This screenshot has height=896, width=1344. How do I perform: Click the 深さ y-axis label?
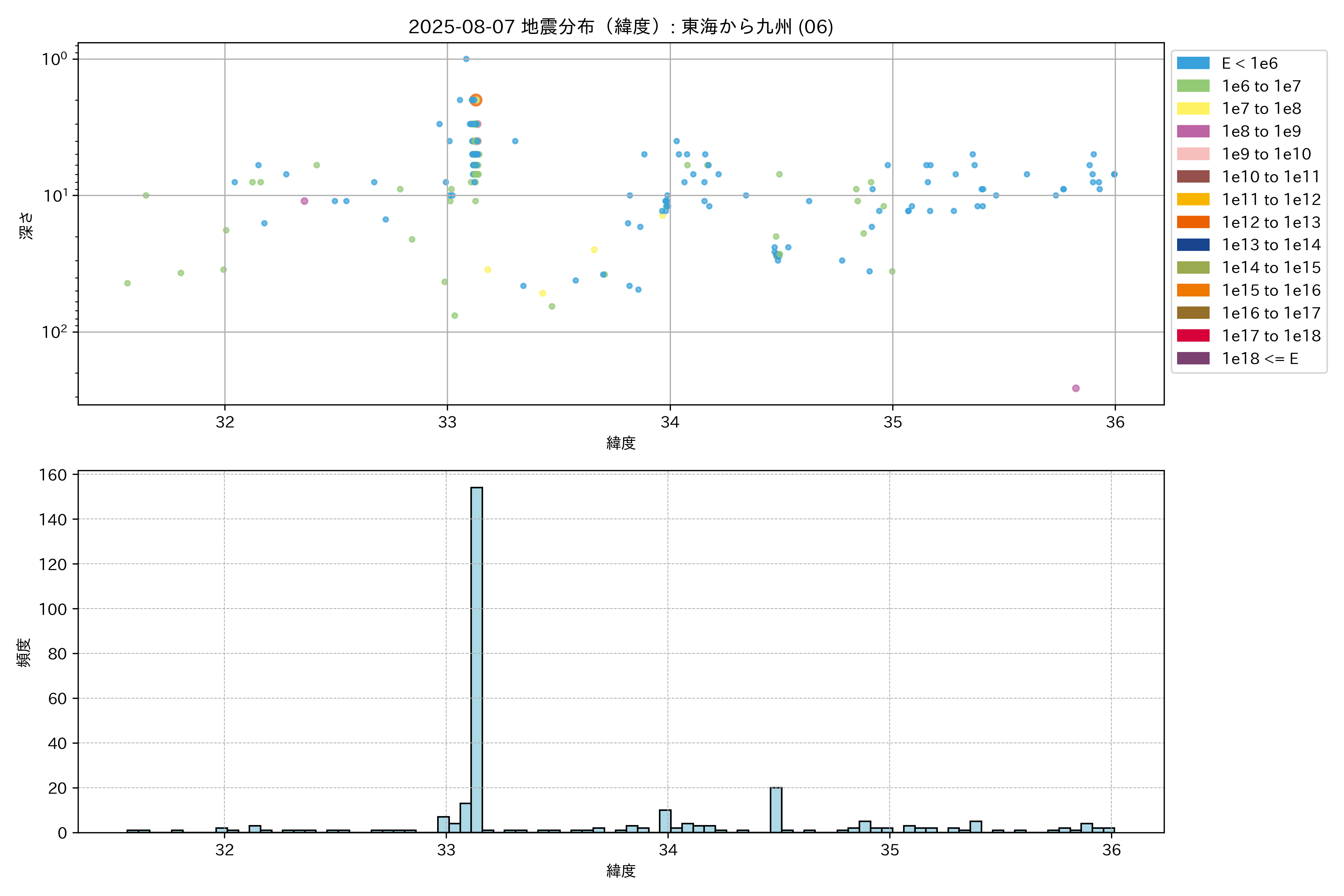pos(26,225)
